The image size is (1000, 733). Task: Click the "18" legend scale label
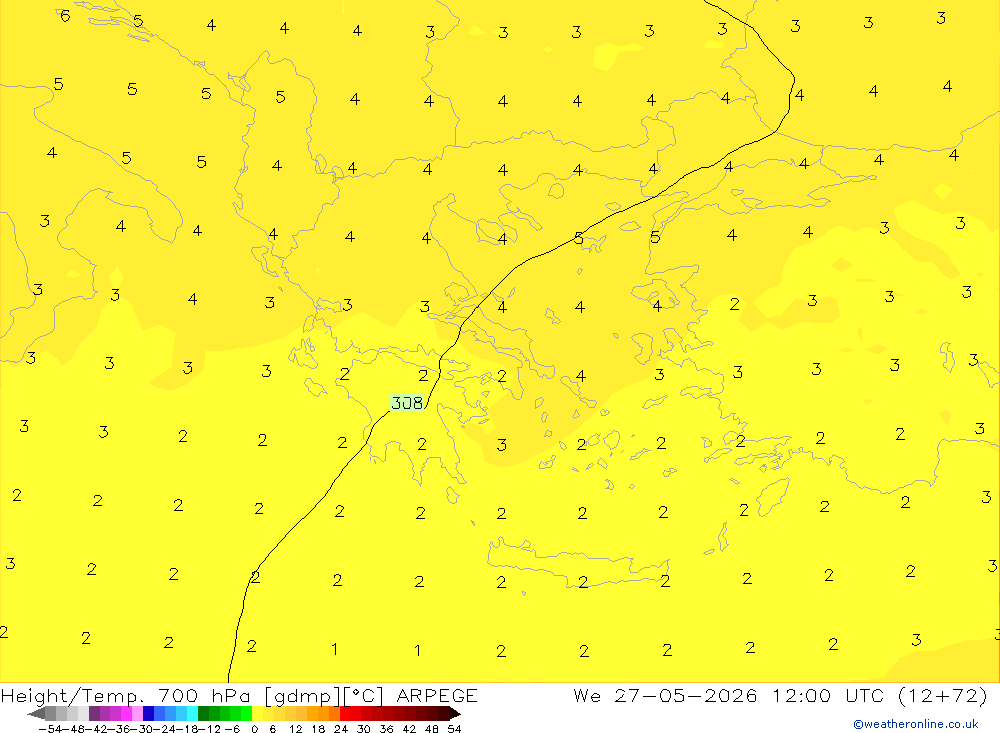(x=318, y=729)
